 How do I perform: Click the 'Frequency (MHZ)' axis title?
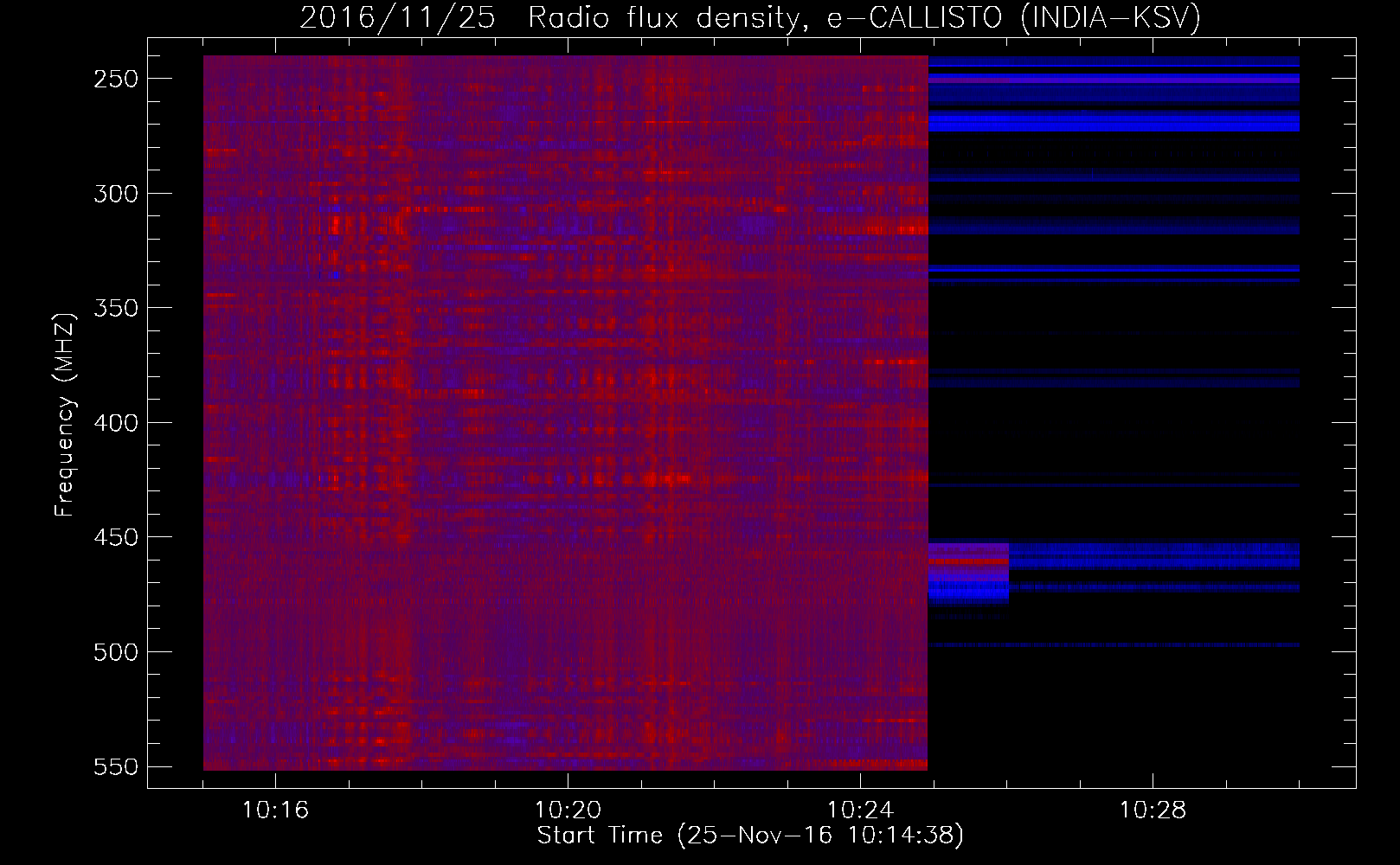66,414
